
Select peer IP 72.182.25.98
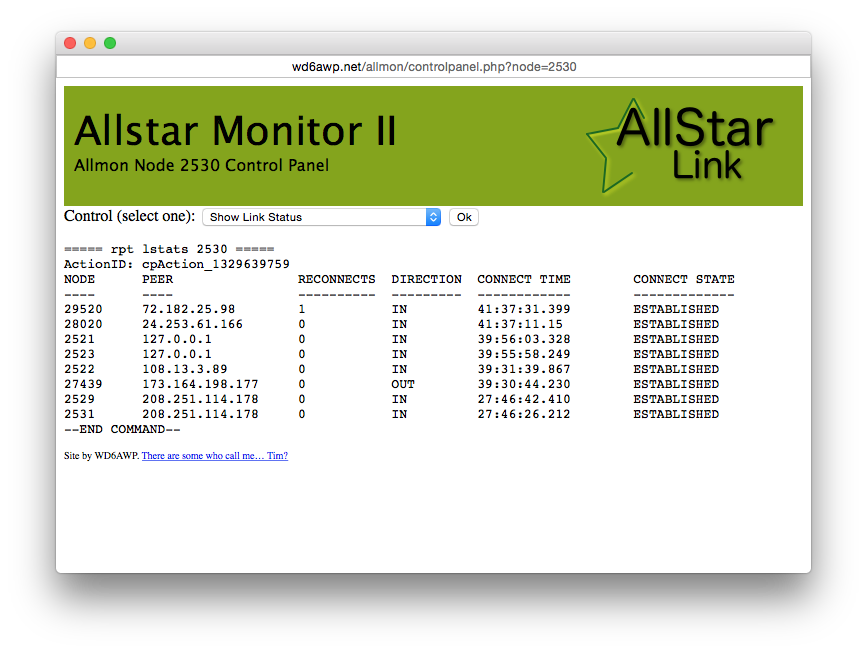189,309
